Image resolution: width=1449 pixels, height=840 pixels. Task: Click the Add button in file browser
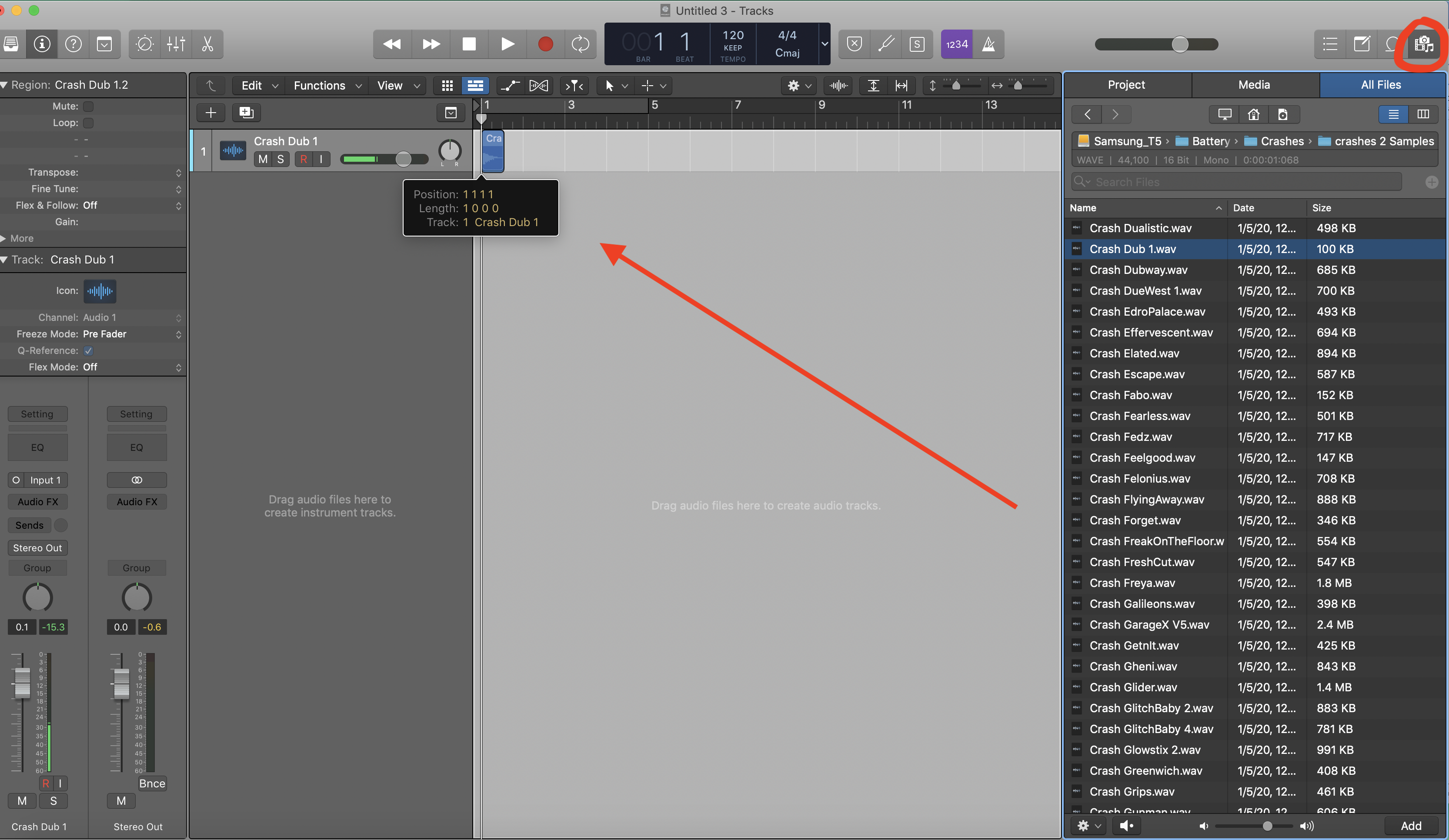pos(1410,826)
